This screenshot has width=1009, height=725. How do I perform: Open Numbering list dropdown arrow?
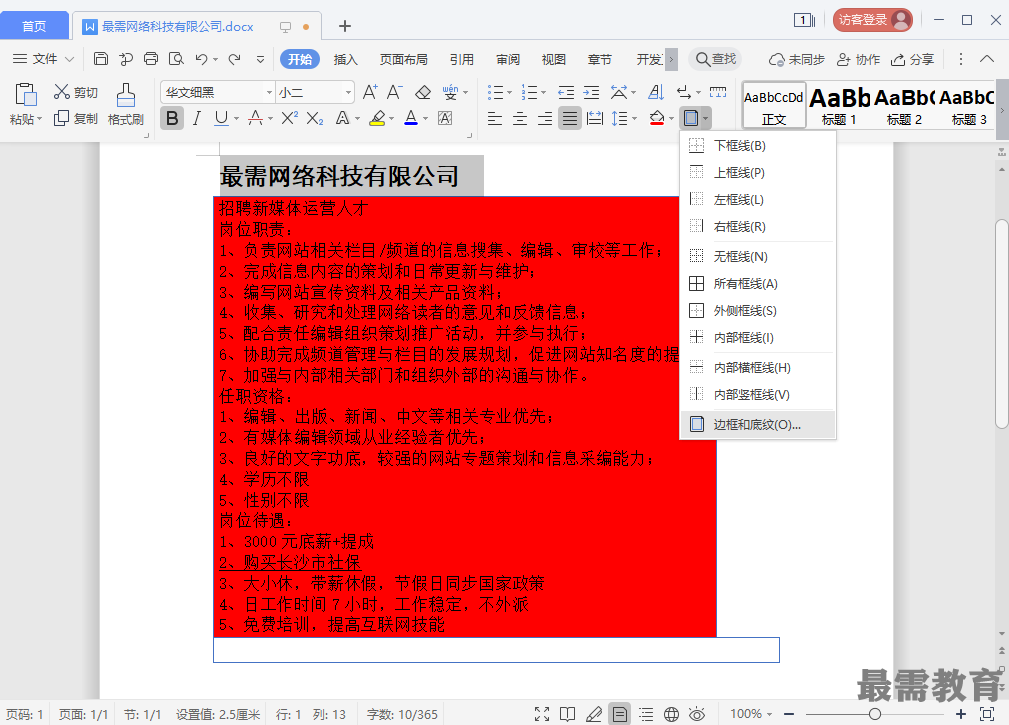(x=544, y=93)
